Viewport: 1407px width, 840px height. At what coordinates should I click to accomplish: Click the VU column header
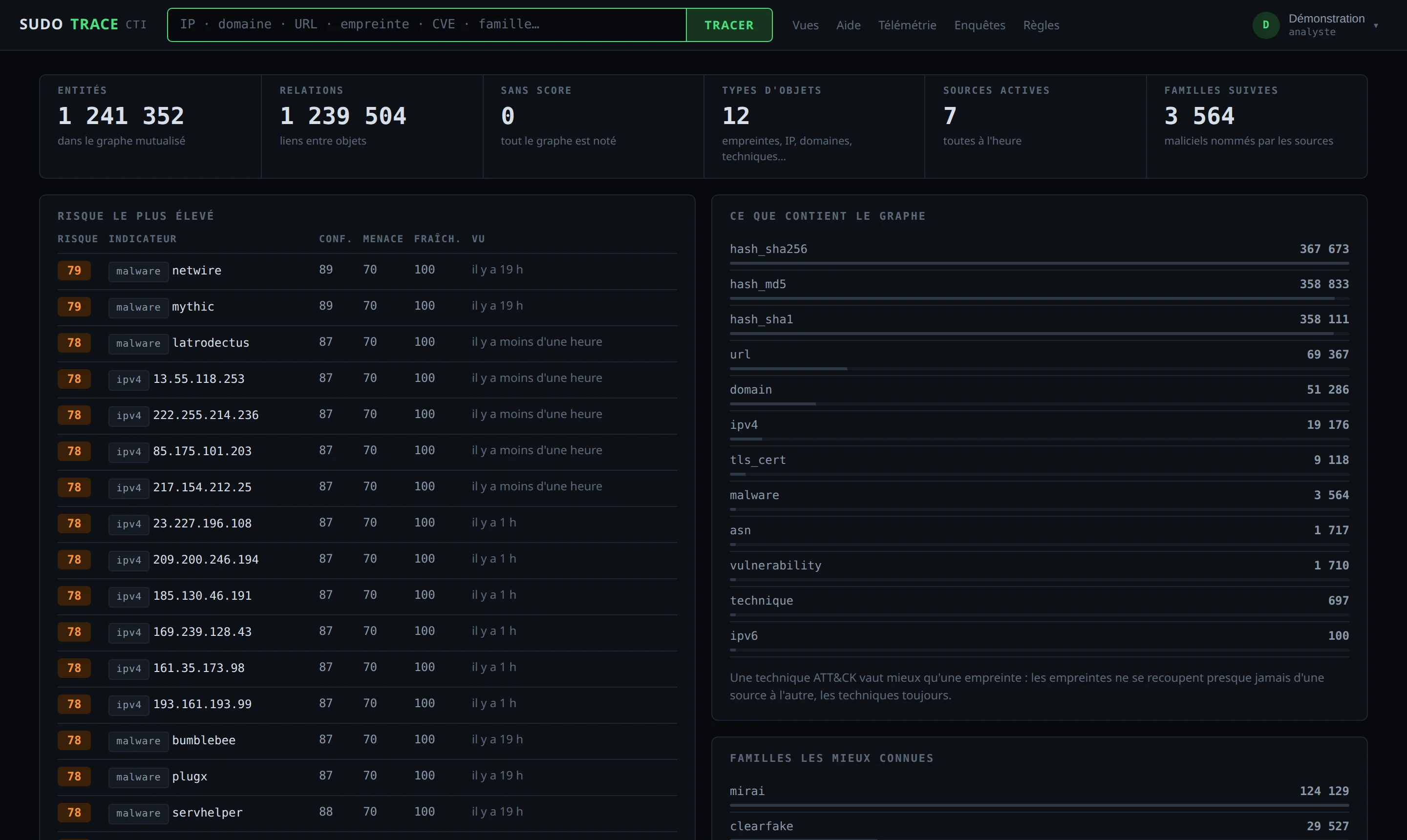(x=478, y=239)
